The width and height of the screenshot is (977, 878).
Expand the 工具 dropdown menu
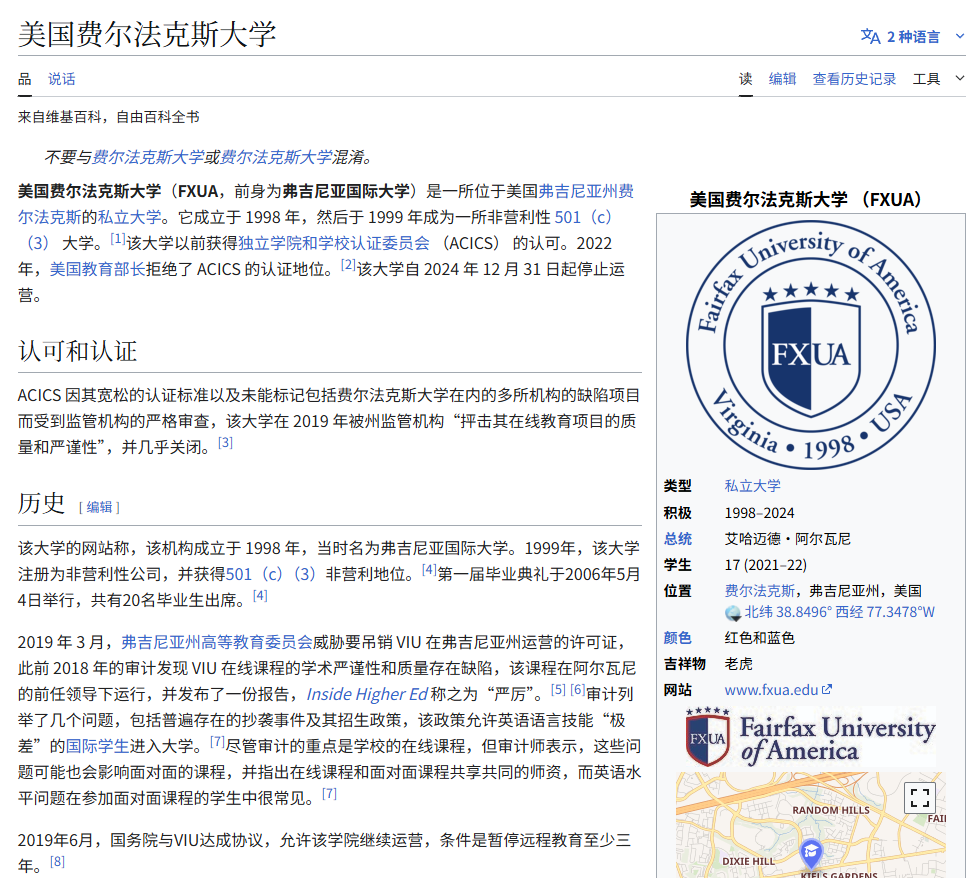[928, 77]
